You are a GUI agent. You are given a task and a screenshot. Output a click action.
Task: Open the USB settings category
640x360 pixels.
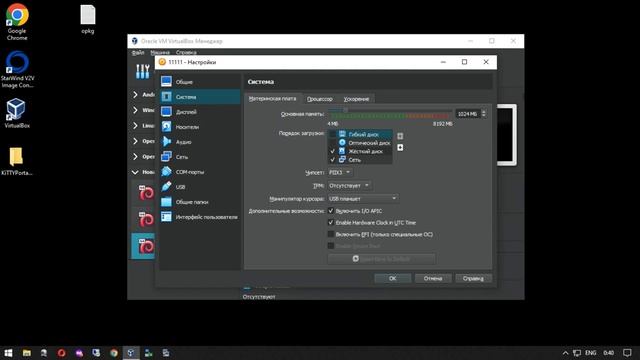200,187
